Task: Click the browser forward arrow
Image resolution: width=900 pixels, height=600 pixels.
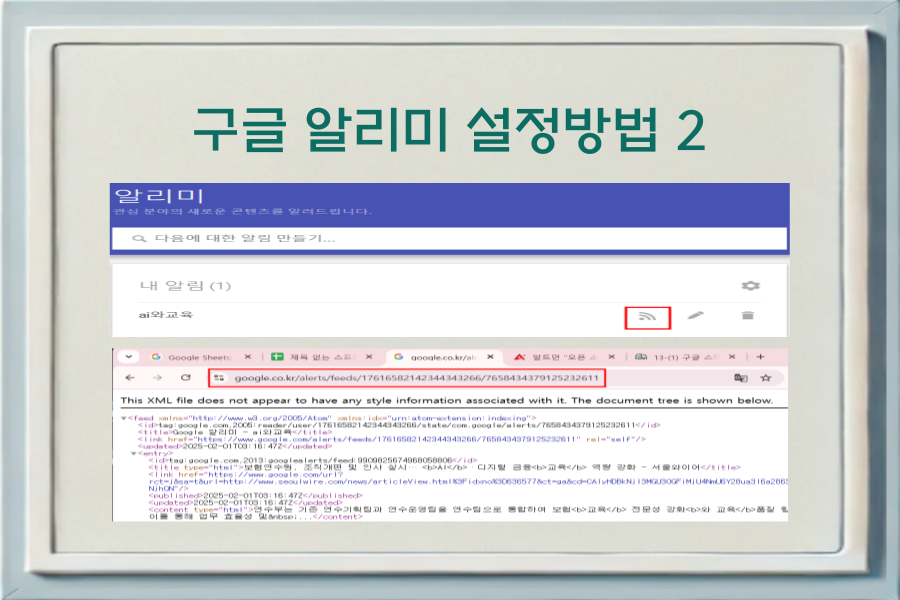Action: point(157,378)
